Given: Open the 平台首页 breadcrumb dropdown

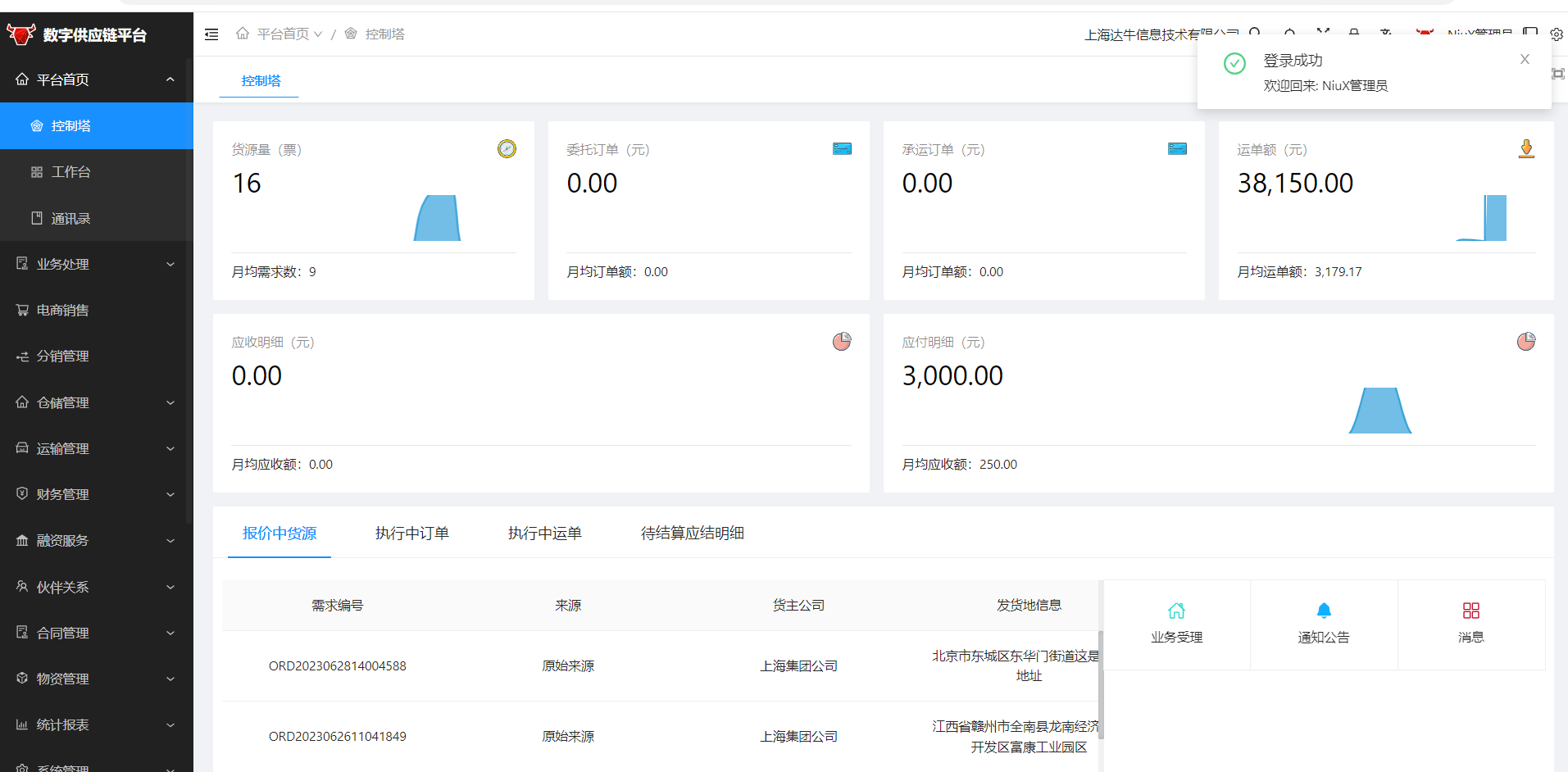Looking at the screenshot, I should pos(290,34).
